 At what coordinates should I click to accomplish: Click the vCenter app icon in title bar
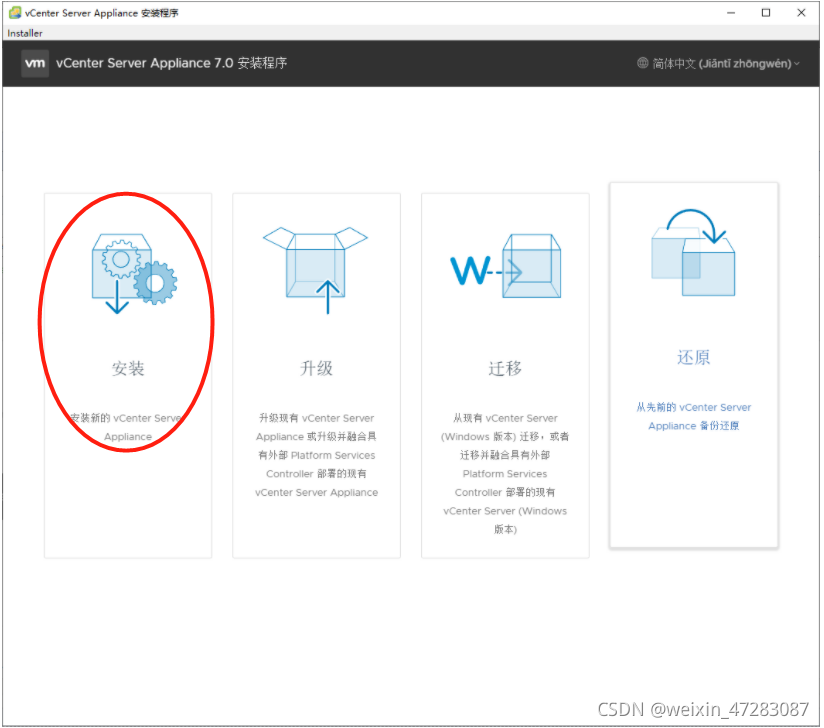15,13
